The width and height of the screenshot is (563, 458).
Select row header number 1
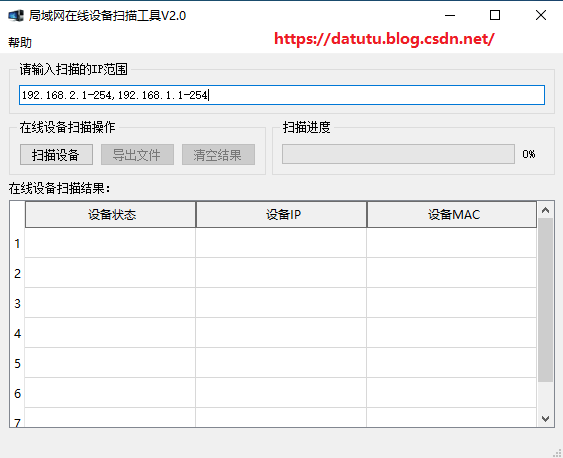point(17,244)
